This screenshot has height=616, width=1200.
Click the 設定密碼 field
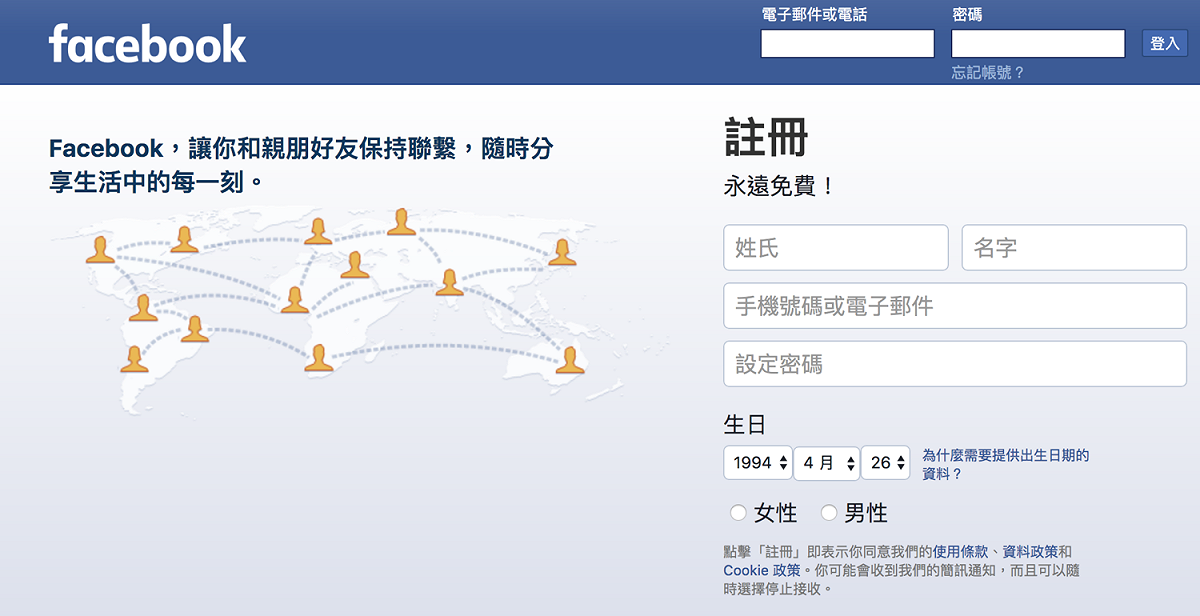(x=955, y=364)
